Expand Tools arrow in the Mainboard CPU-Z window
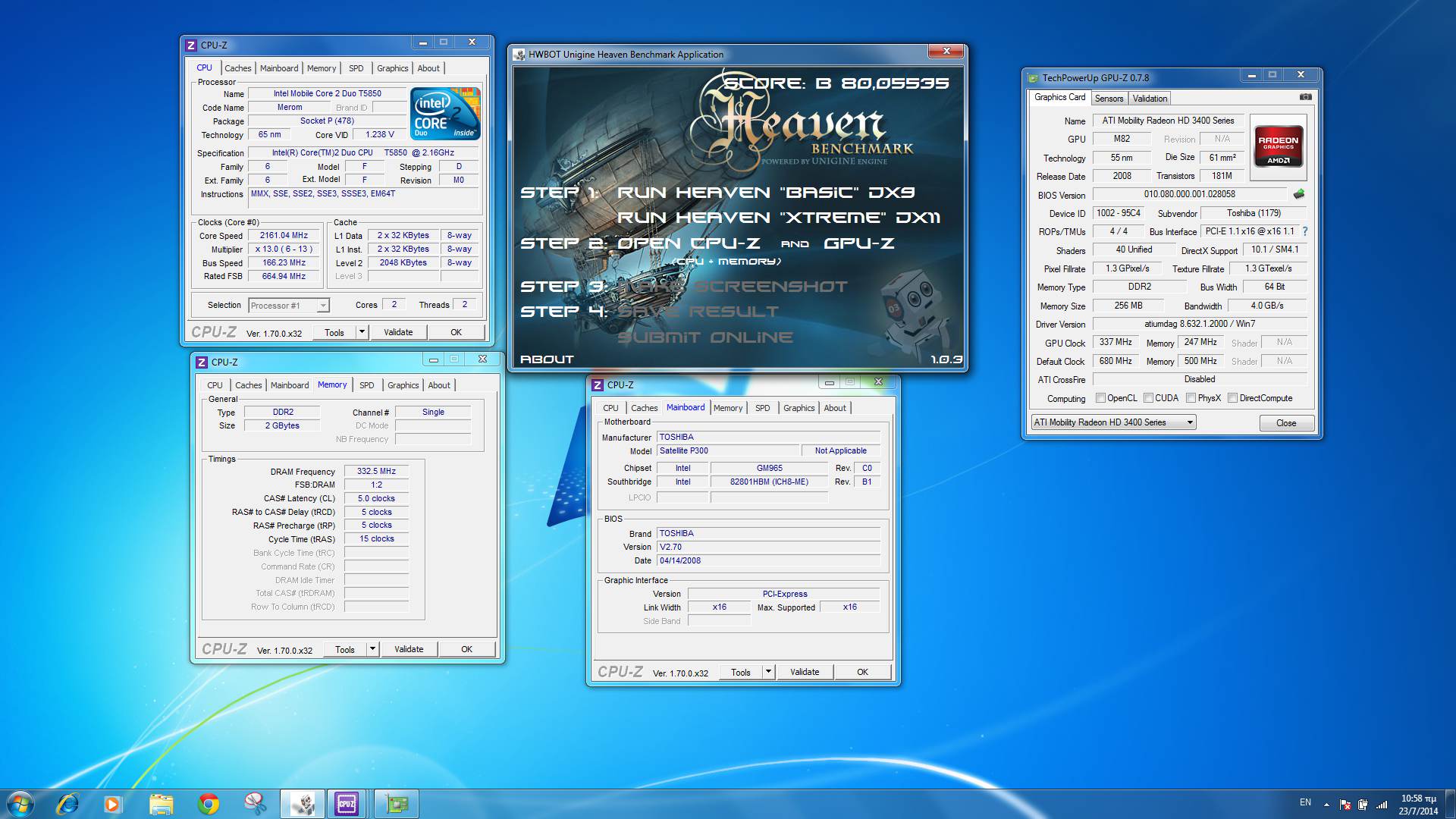This screenshot has width=1456, height=819. (x=768, y=672)
